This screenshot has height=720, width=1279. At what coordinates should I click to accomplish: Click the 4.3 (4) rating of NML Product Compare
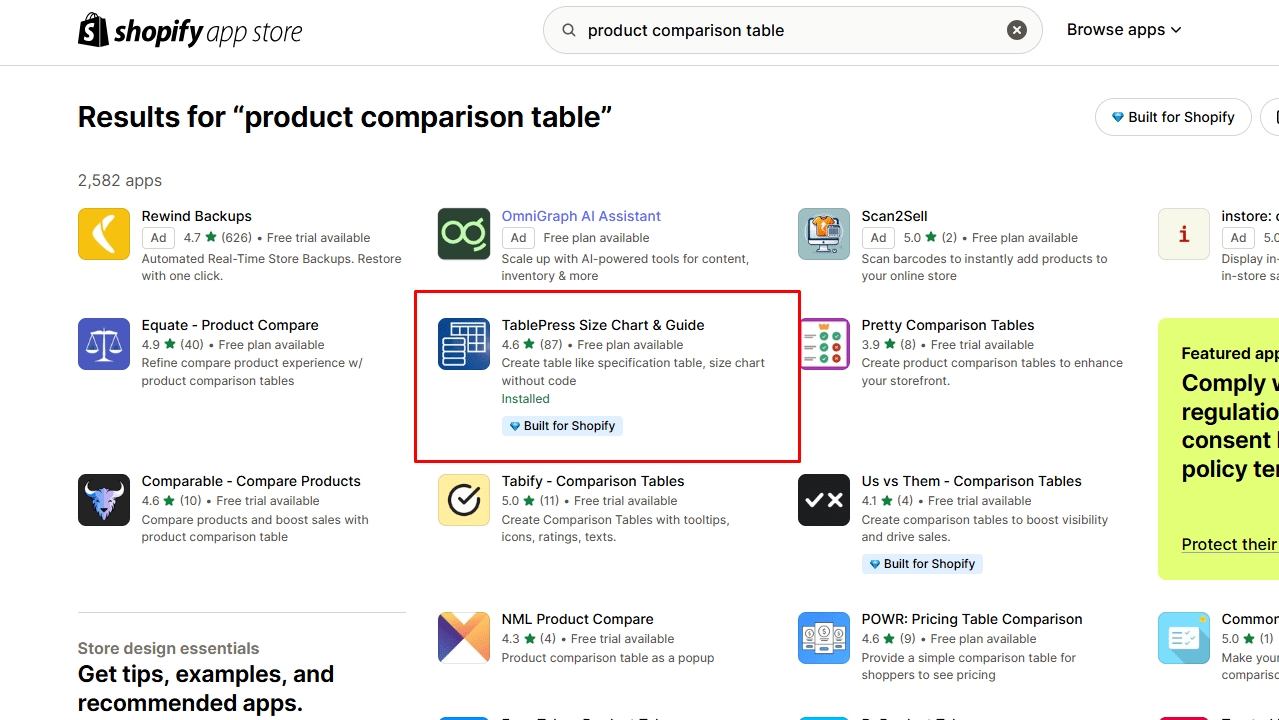coord(528,639)
